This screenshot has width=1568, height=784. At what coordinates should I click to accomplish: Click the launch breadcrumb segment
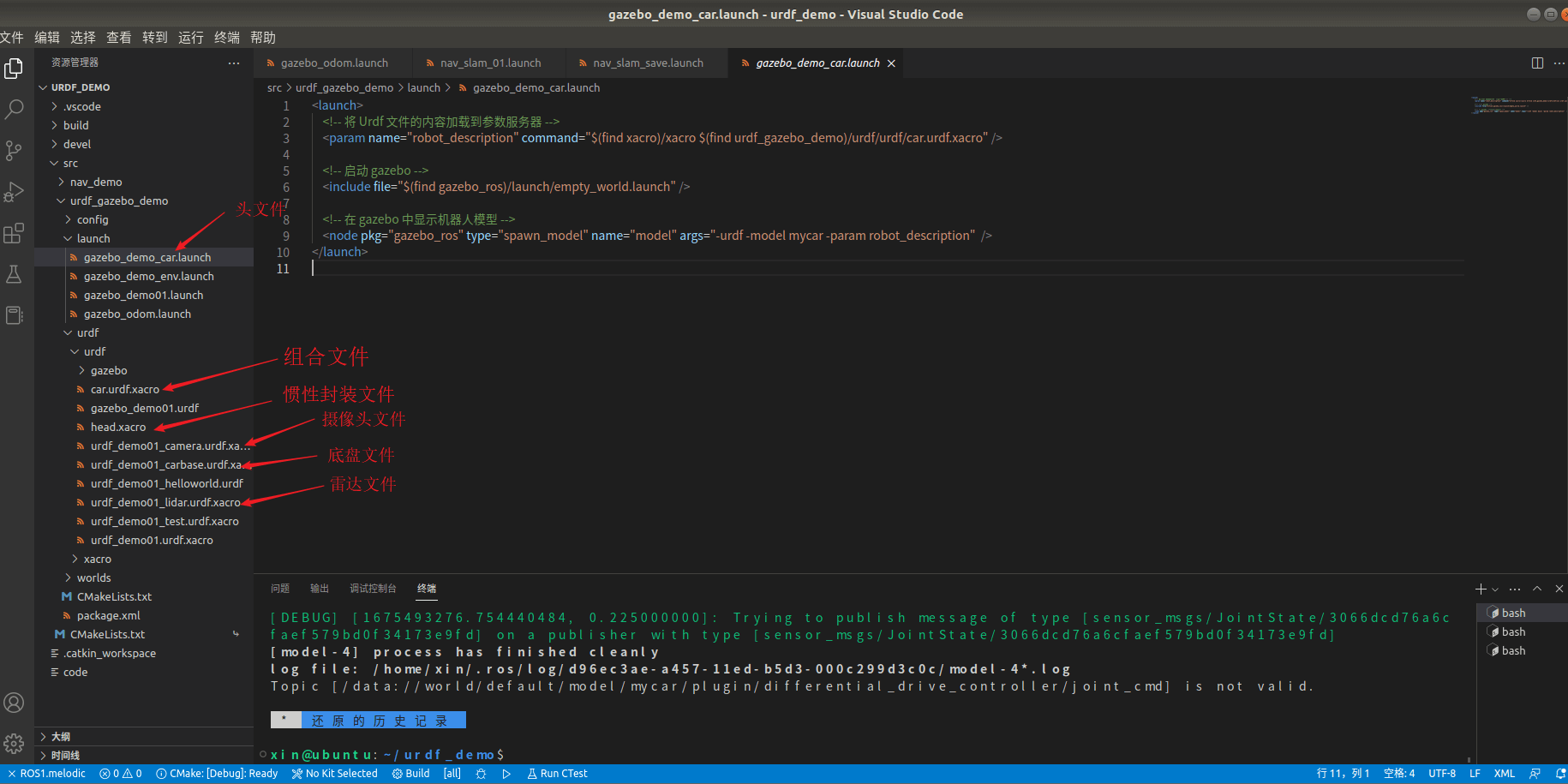[423, 88]
